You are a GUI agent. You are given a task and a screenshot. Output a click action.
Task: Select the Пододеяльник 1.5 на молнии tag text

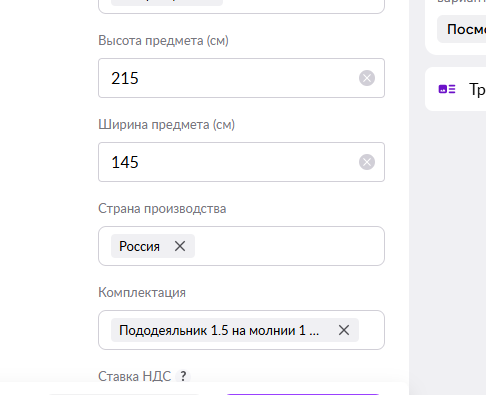[x=219, y=330]
